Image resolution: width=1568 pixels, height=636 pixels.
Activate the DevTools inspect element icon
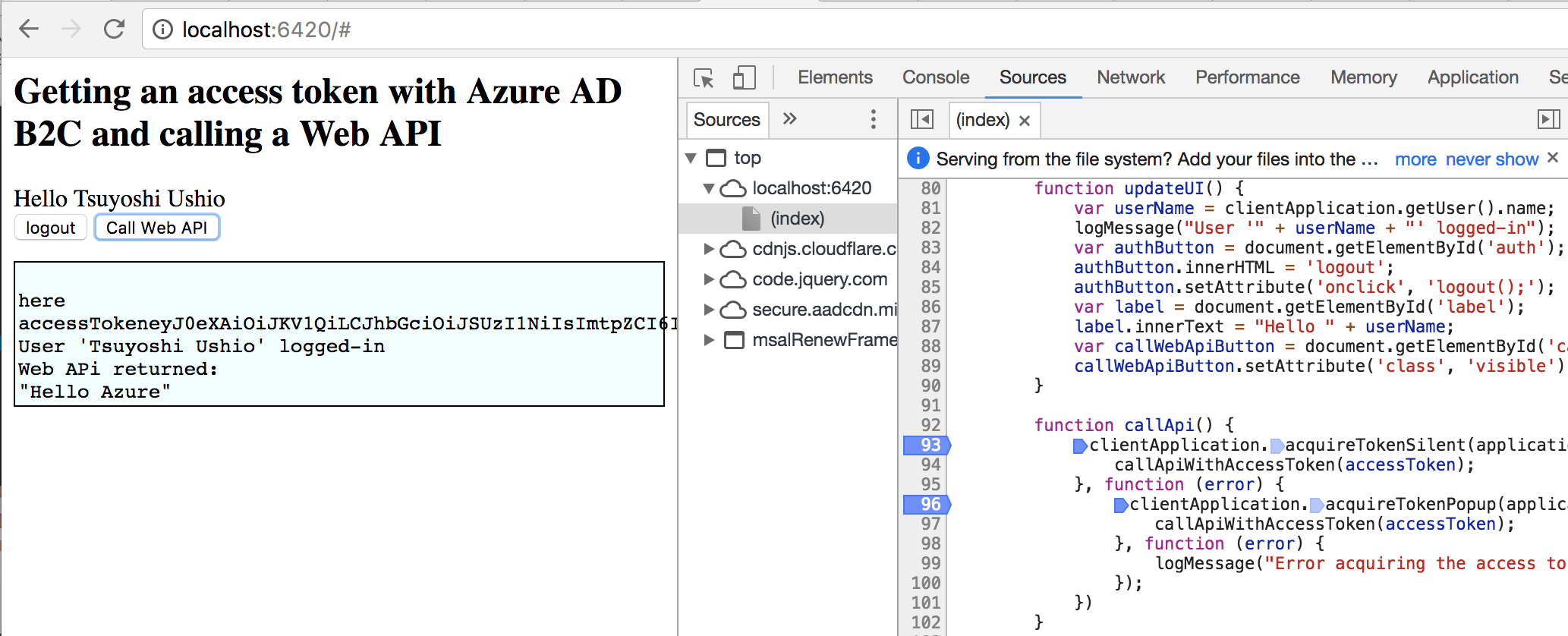pos(704,77)
